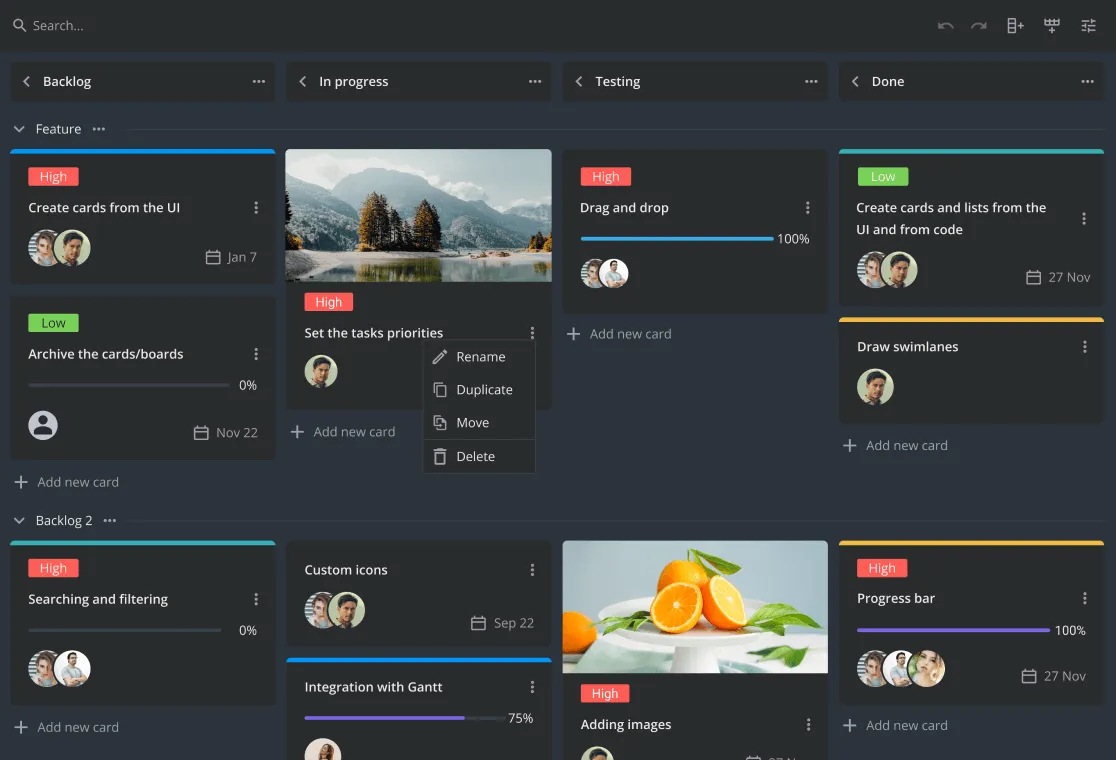This screenshot has width=1116, height=760.
Task: Collapse the Backlog column
Action: tap(26, 81)
